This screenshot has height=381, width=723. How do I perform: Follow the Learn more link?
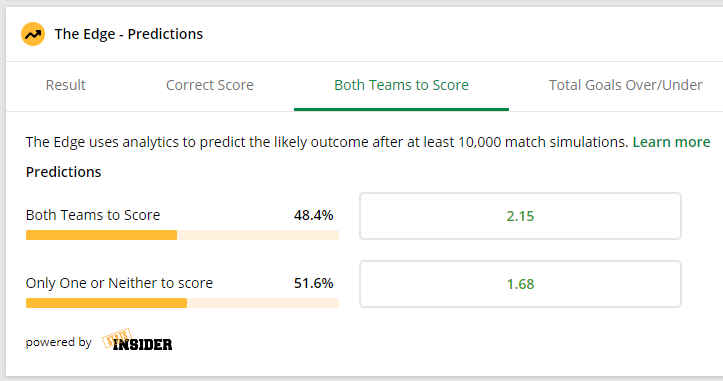coord(671,142)
